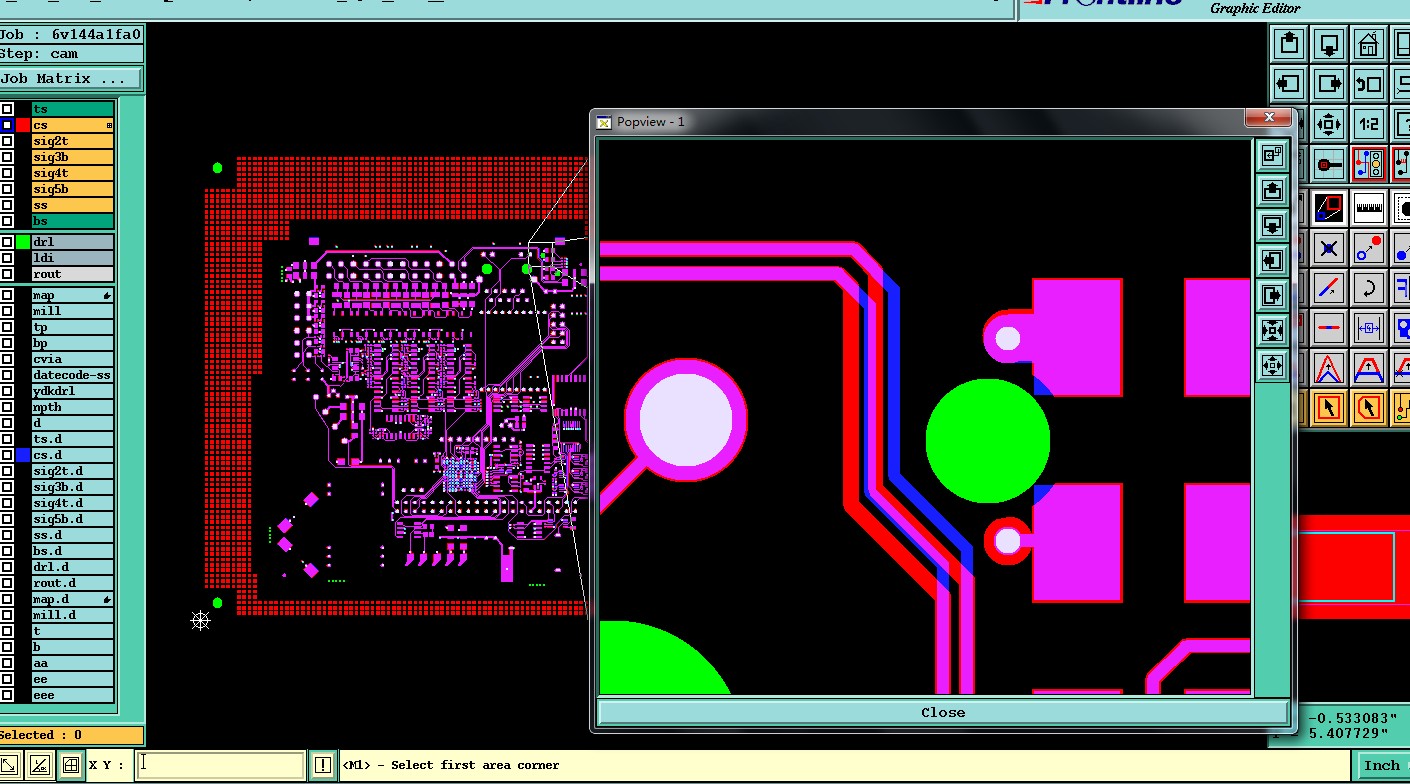Click the four-arrow center pan icon in main toolbar

pos(1329,124)
